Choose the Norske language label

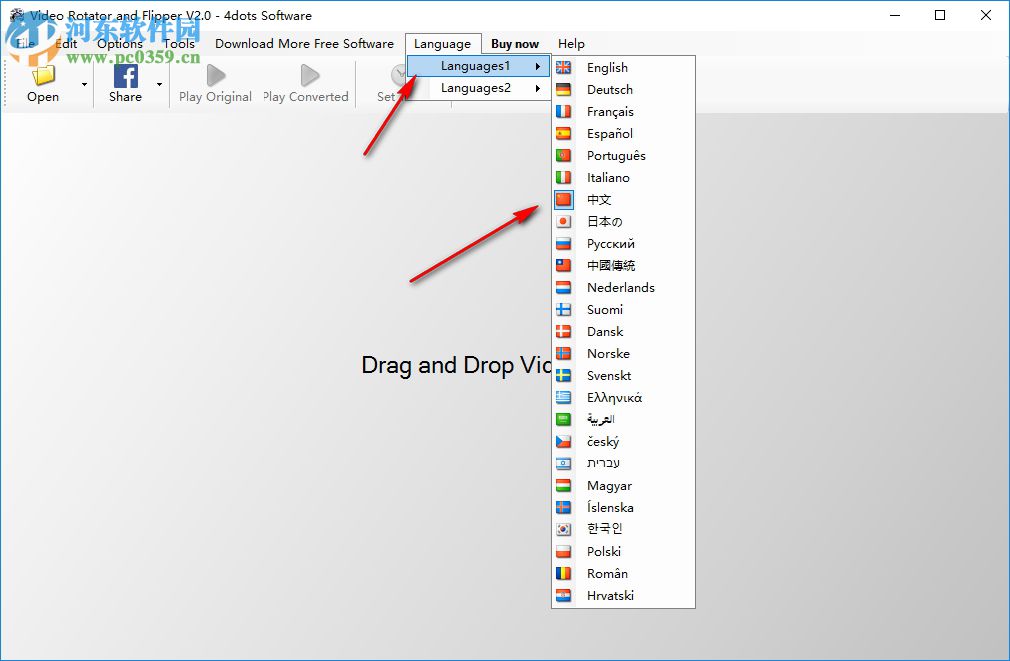[609, 353]
